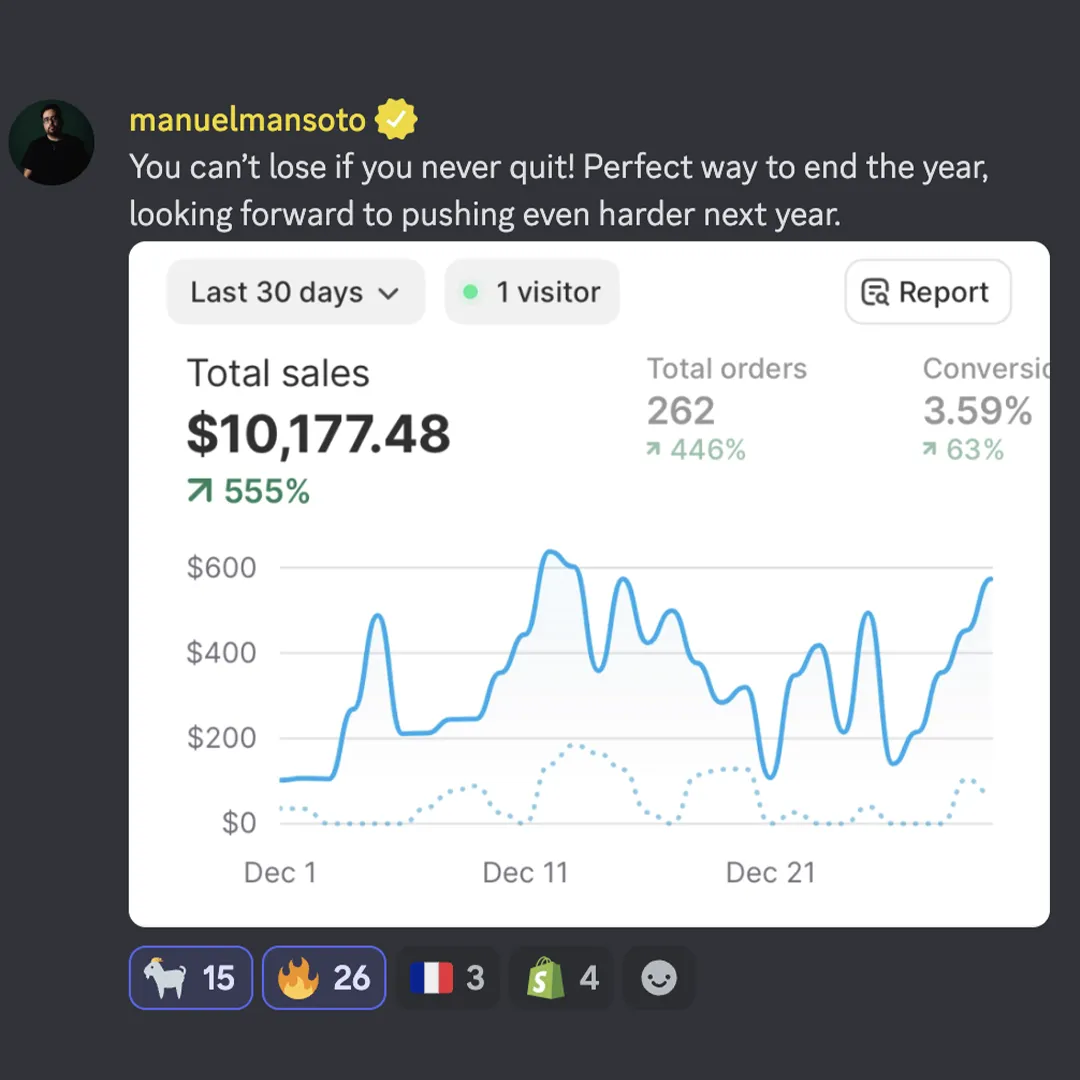
Task: Add the Shopify bag reaction
Action: click(x=562, y=977)
